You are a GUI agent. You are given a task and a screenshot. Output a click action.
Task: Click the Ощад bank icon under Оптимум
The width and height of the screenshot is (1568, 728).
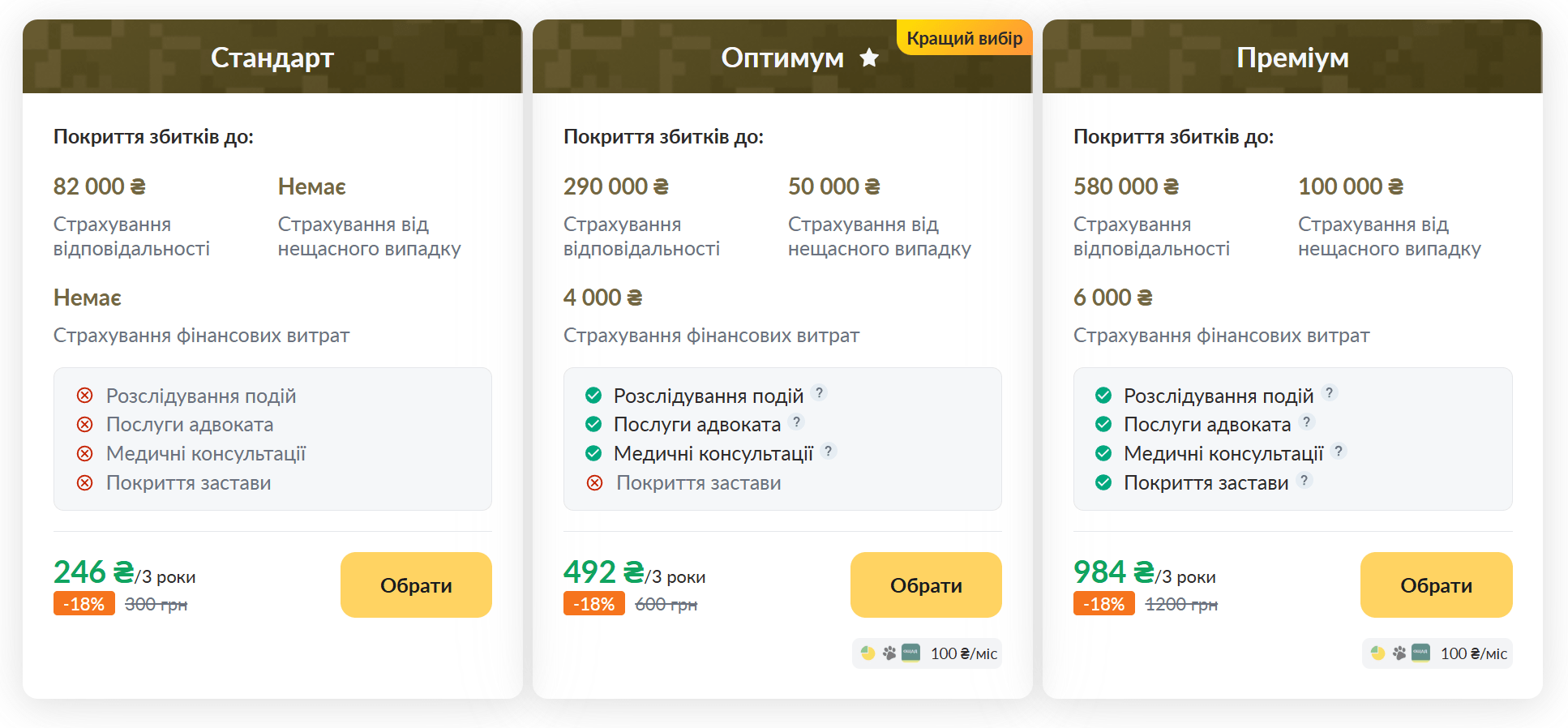(910, 653)
